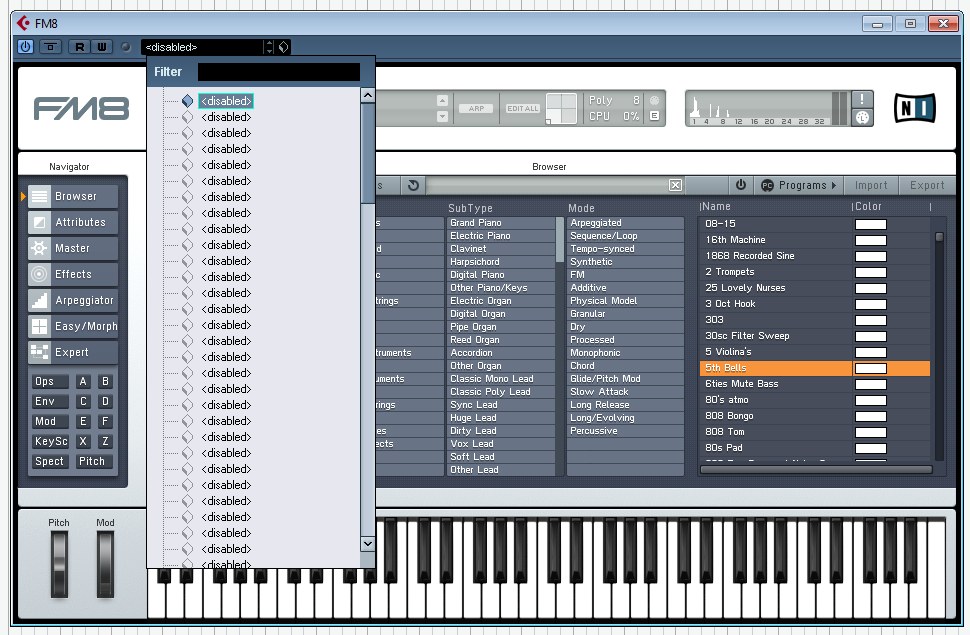Image resolution: width=970 pixels, height=635 pixels.
Task: Click the Filter text input field
Action: [x=278, y=72]
